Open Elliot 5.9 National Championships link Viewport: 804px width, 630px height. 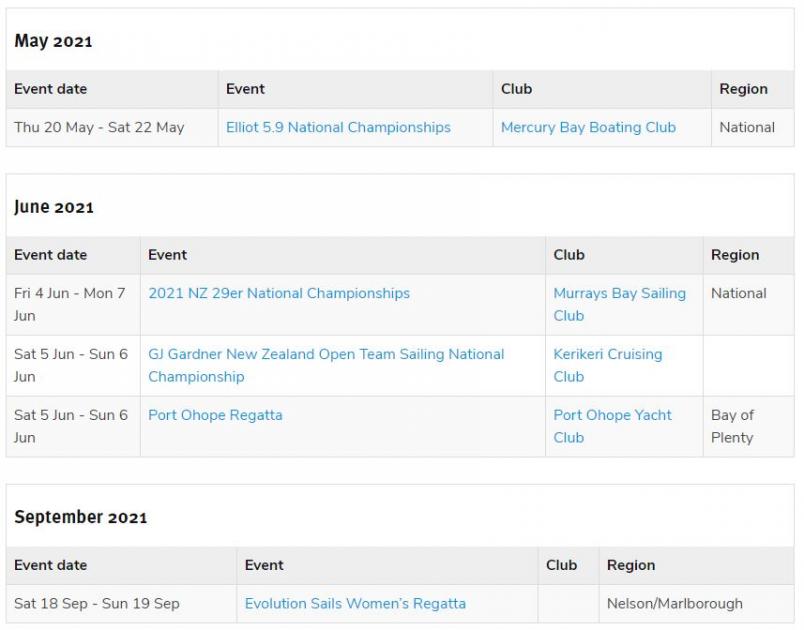[338, 128]
